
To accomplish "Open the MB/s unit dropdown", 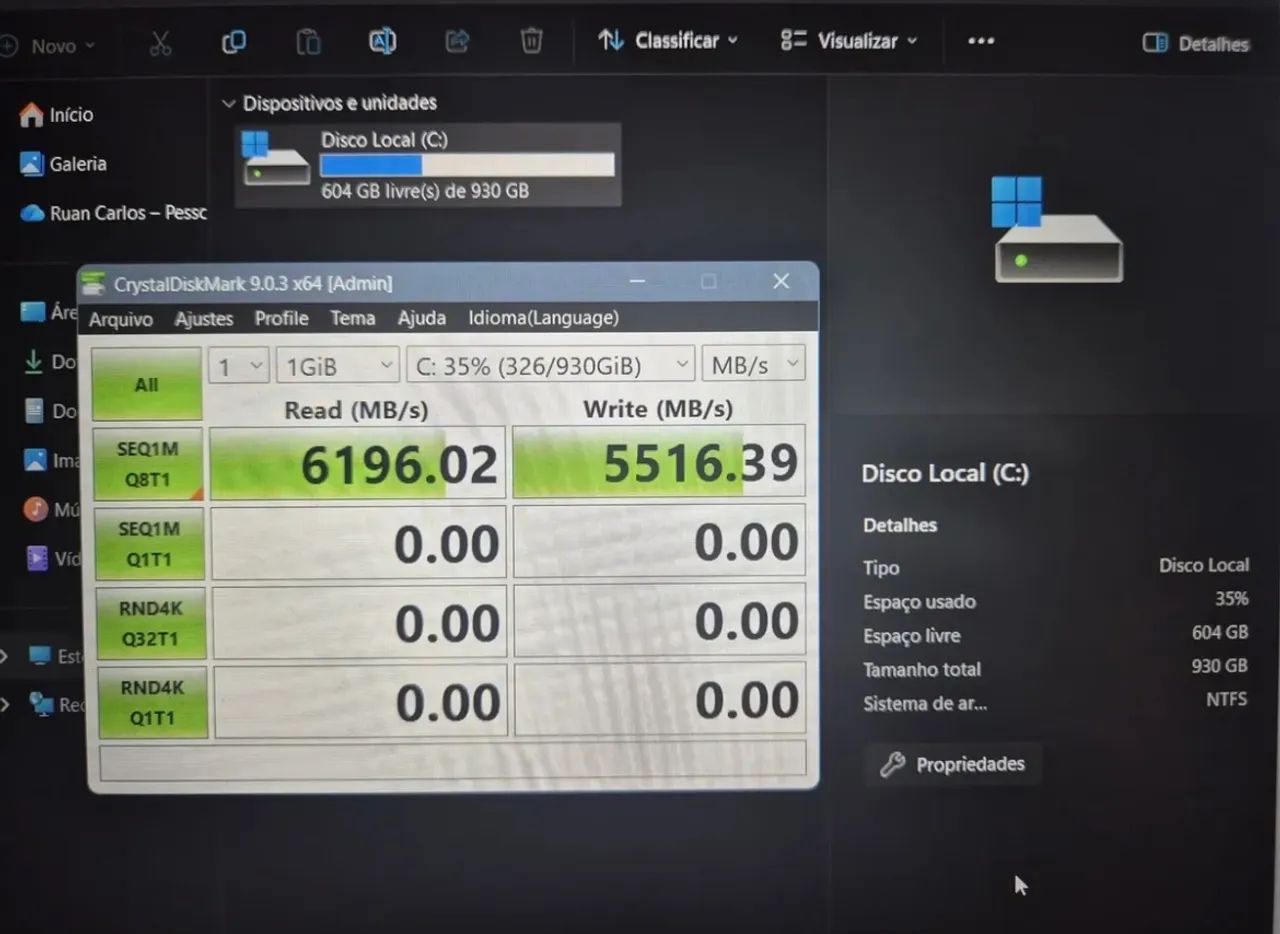I will tap(753, 364).
